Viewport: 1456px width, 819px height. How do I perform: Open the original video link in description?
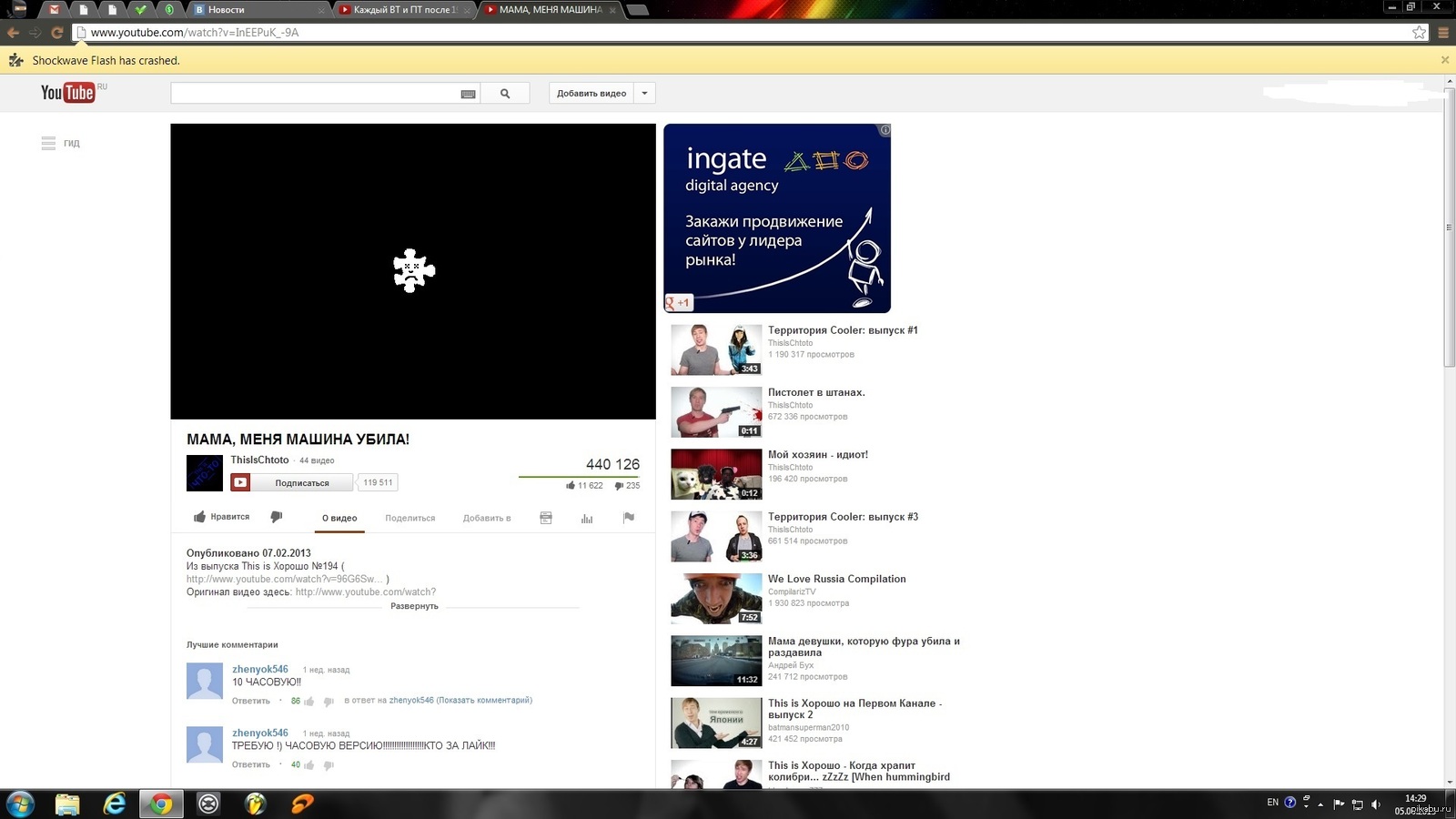[366, 591]
